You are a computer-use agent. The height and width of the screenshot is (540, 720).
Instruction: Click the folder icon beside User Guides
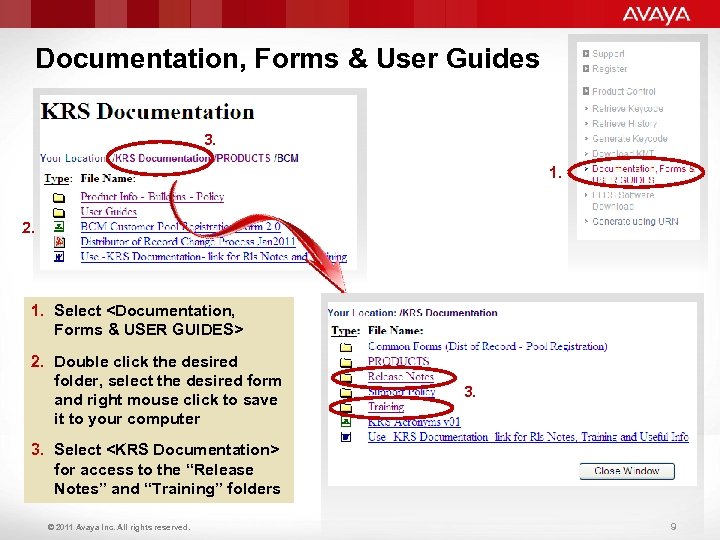tap(59, 213)
